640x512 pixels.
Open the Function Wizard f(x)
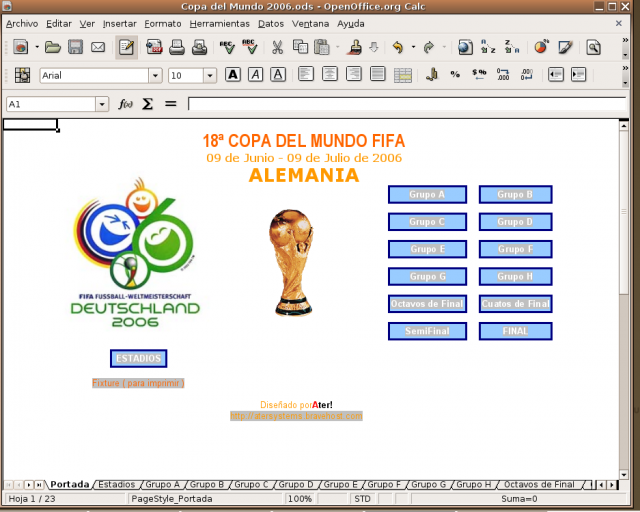[x=125, y=104]
